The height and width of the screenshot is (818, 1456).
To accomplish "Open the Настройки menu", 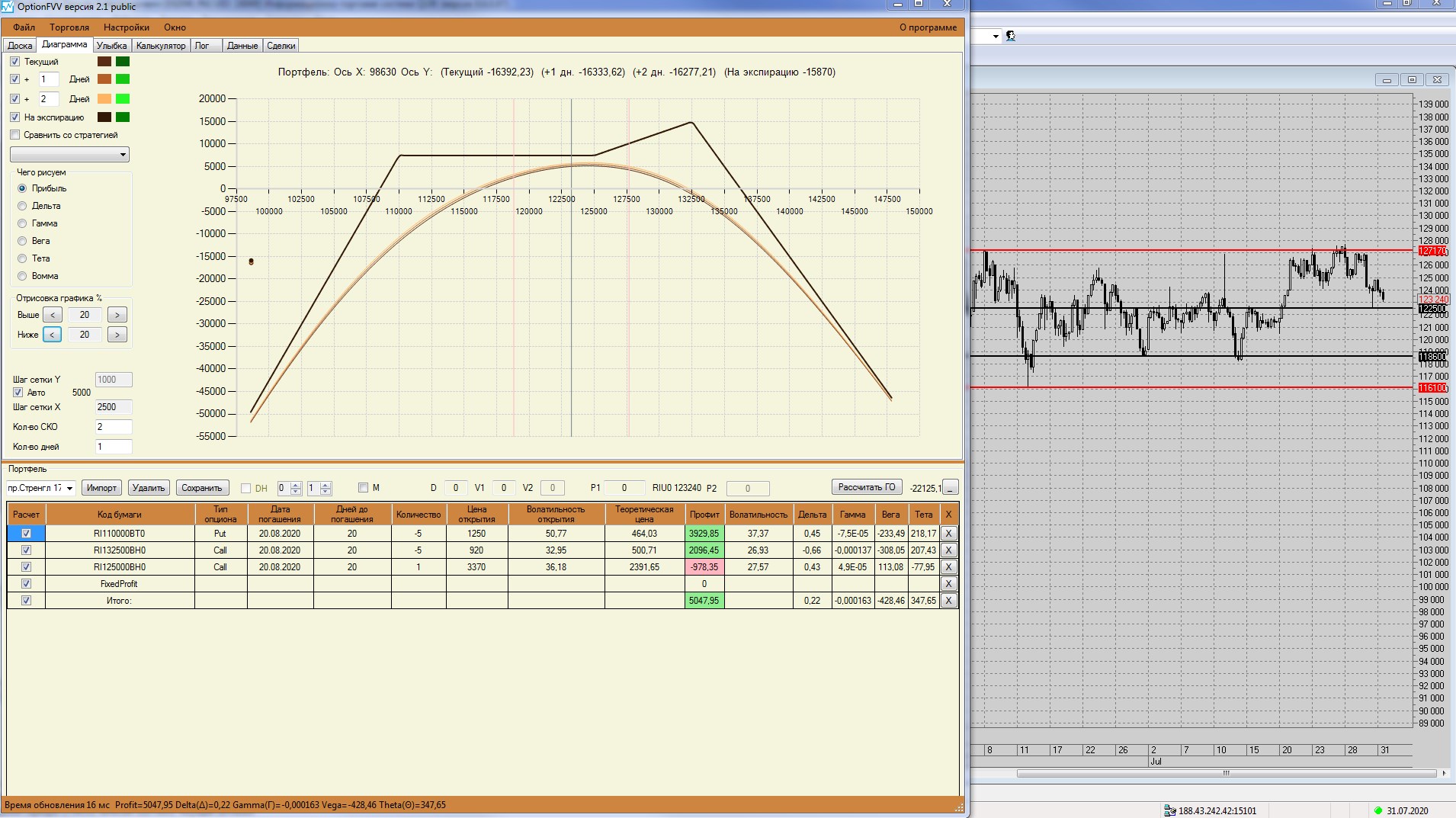I will coord(127,27).
